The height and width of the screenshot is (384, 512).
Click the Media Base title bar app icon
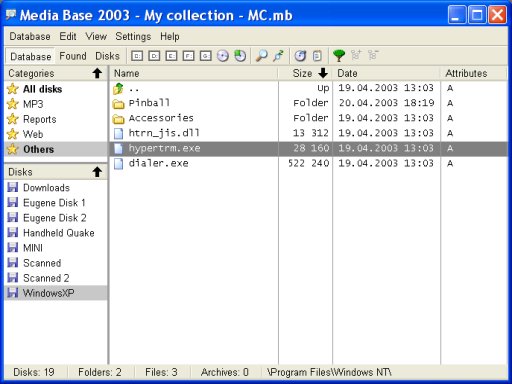(11, 14)
